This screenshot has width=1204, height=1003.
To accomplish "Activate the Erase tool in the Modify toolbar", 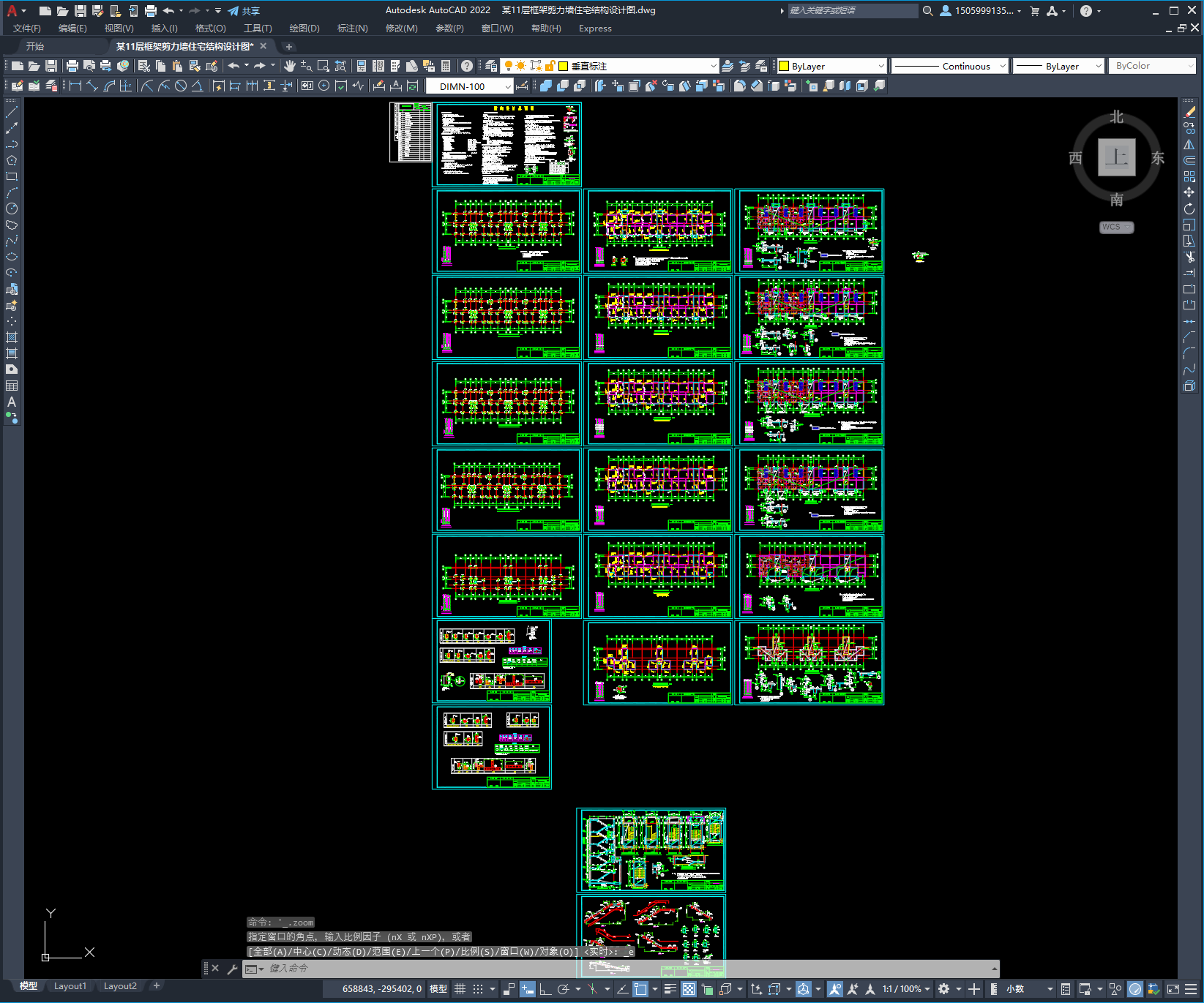I will coord(1189,112).
